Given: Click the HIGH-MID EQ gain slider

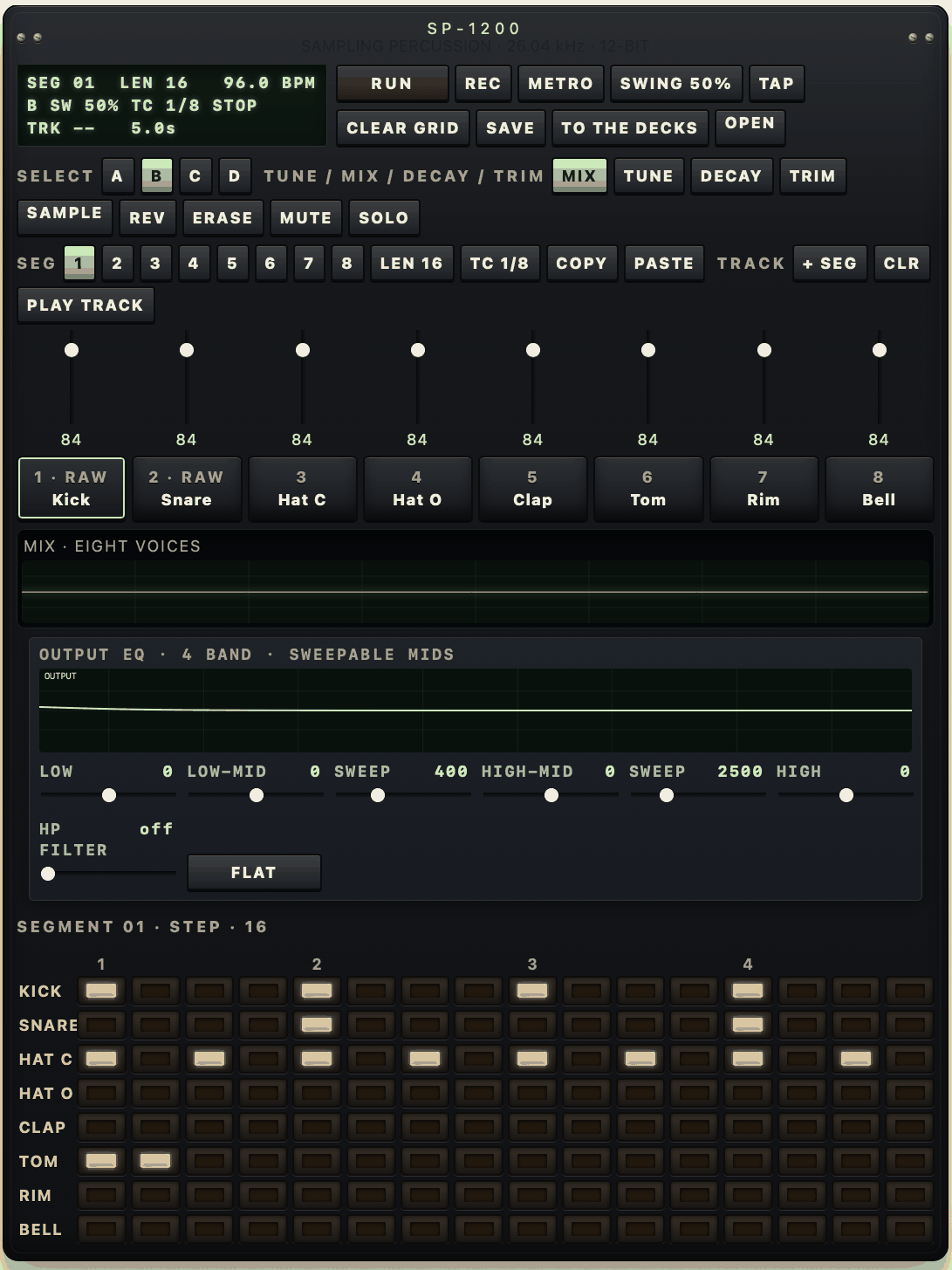Looking at the screenshot, I should [551, 795].
